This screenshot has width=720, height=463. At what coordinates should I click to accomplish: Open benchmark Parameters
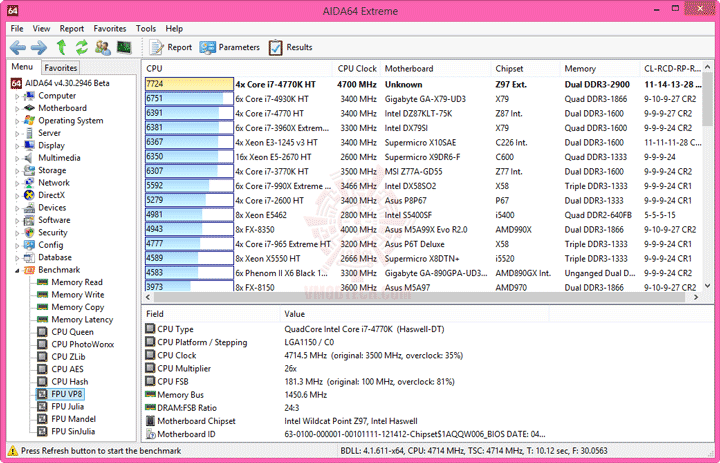point(230,47)
